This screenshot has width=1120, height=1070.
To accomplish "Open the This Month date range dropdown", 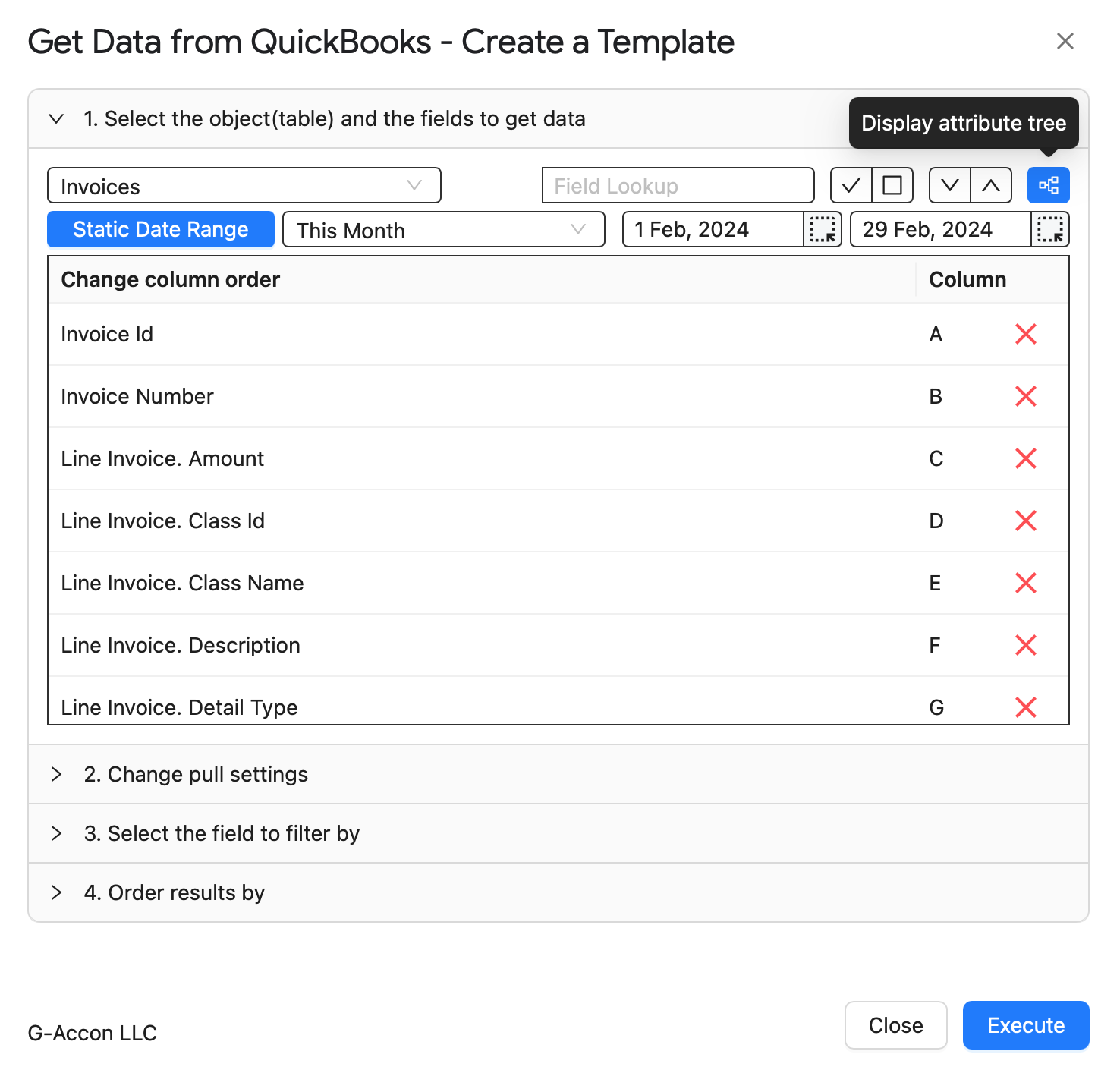I will pos(444,229).
